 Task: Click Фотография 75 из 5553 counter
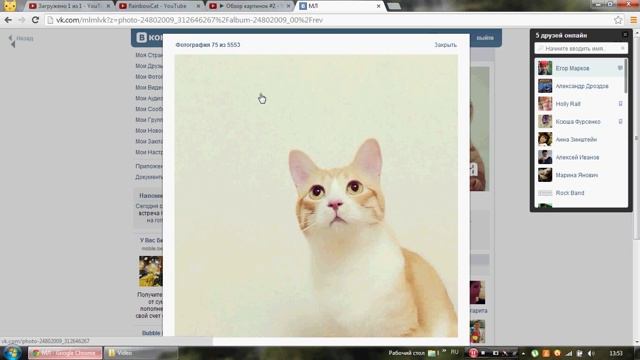click(x=208, y=45)
